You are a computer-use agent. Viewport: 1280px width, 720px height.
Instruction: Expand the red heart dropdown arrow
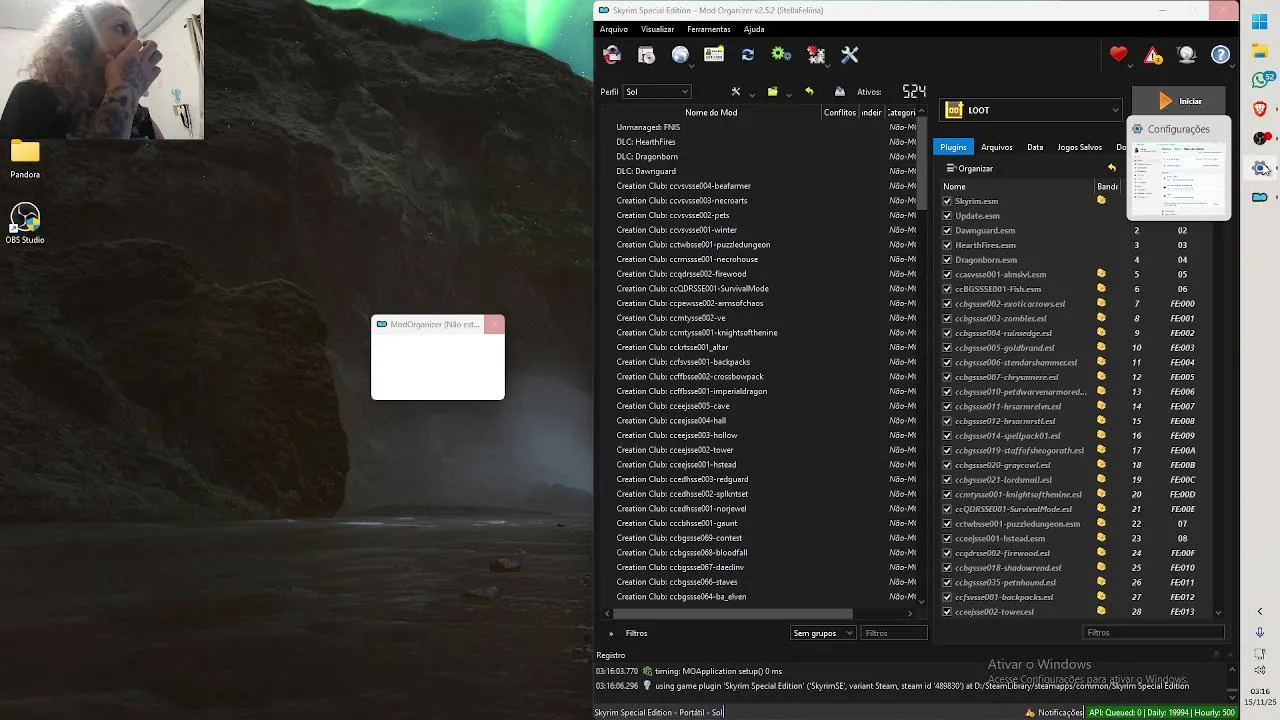(1129, 65)
